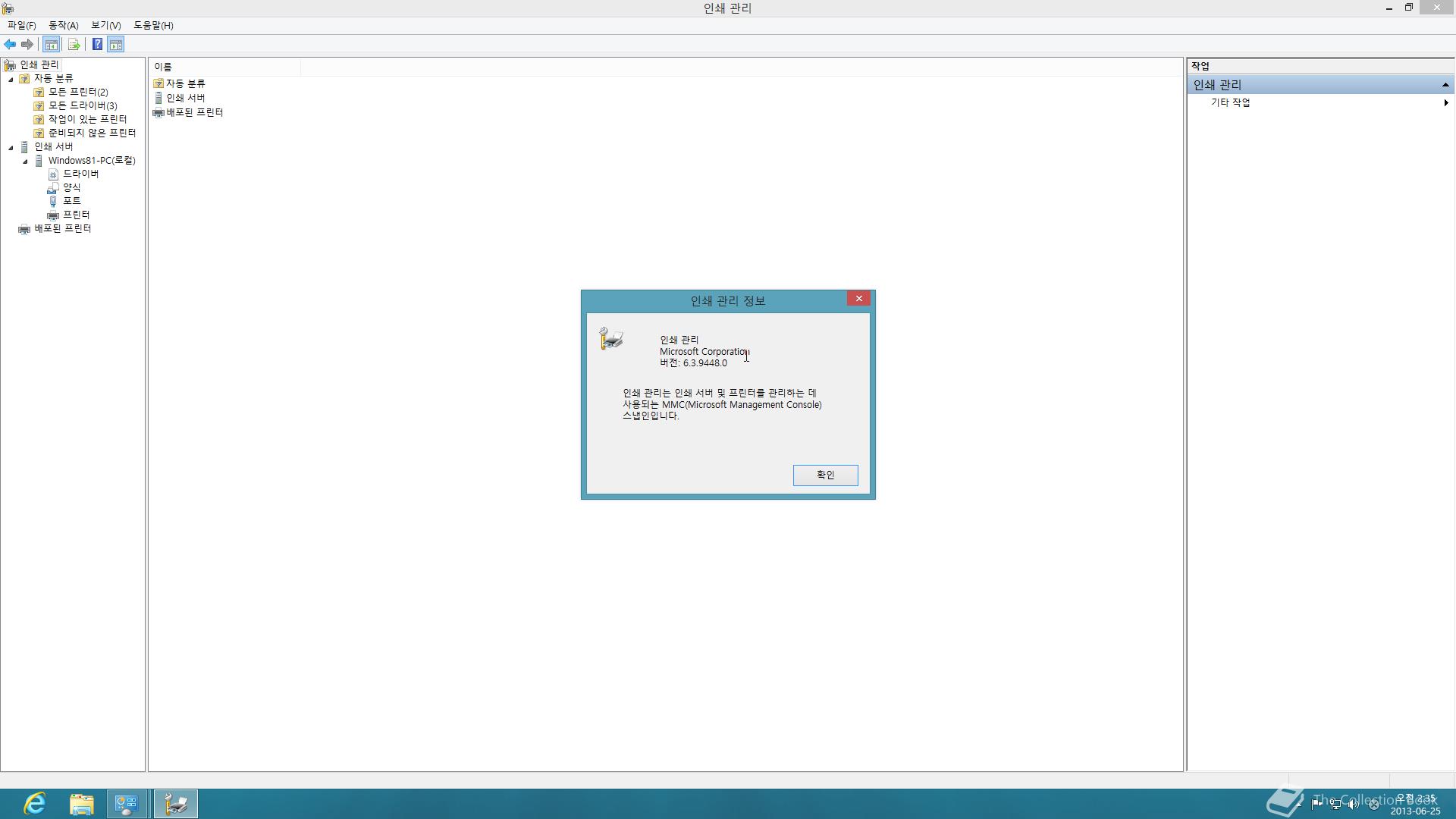Click the 프린터 node icon in tree
1456x819 pixels.
(x=53, y=215)
